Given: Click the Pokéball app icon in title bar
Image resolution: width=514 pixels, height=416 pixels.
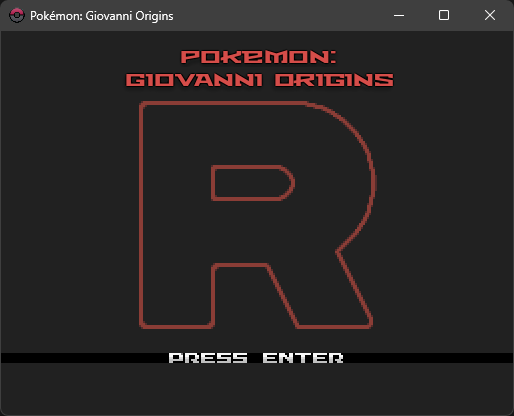Looking at the screenshot, I should [x=16, y=15].
